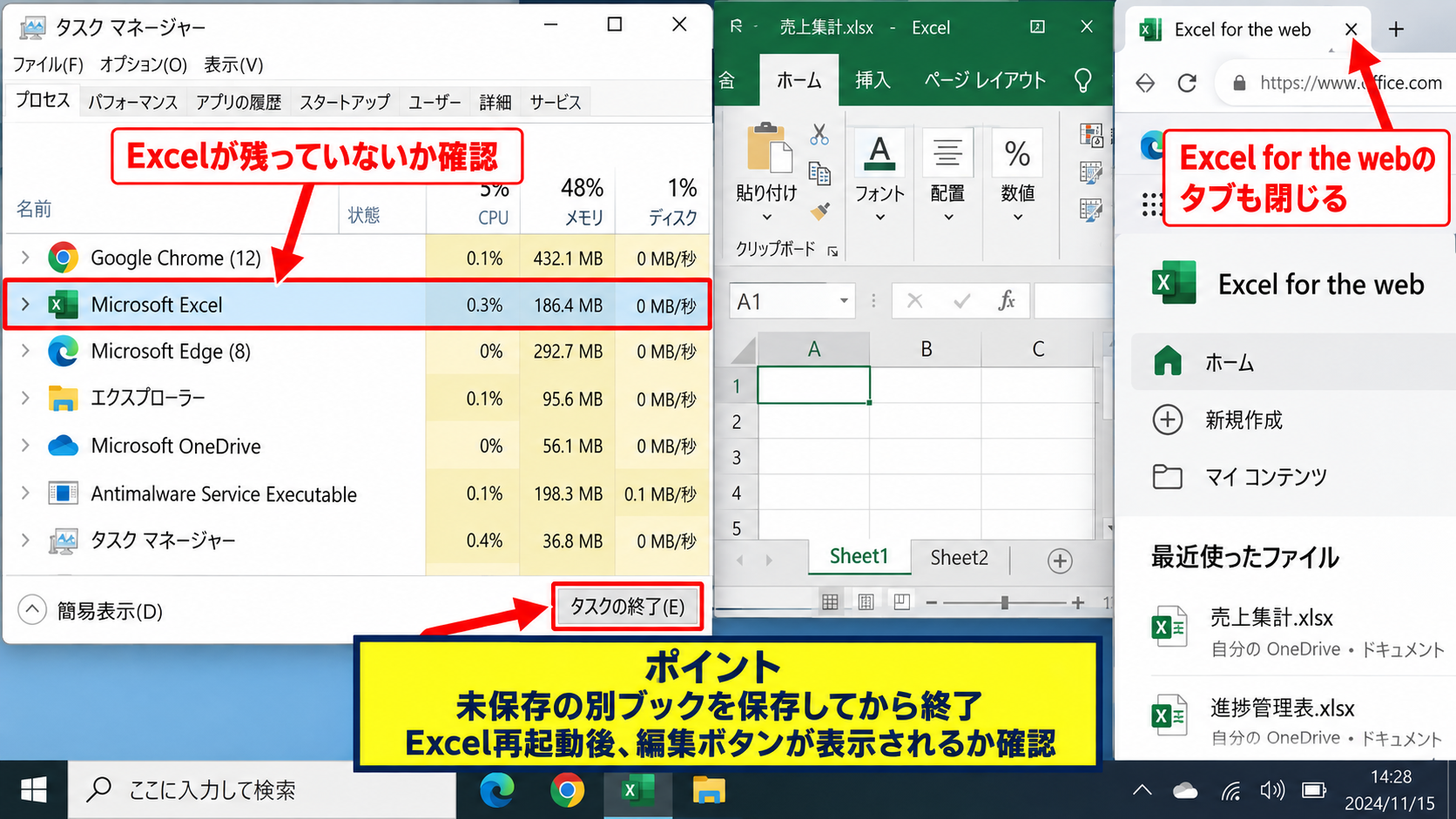The height and width of the screenshot is (819, 1456).
Task: Show hidden icons tray chevron
Action: tap(1142, 790)
